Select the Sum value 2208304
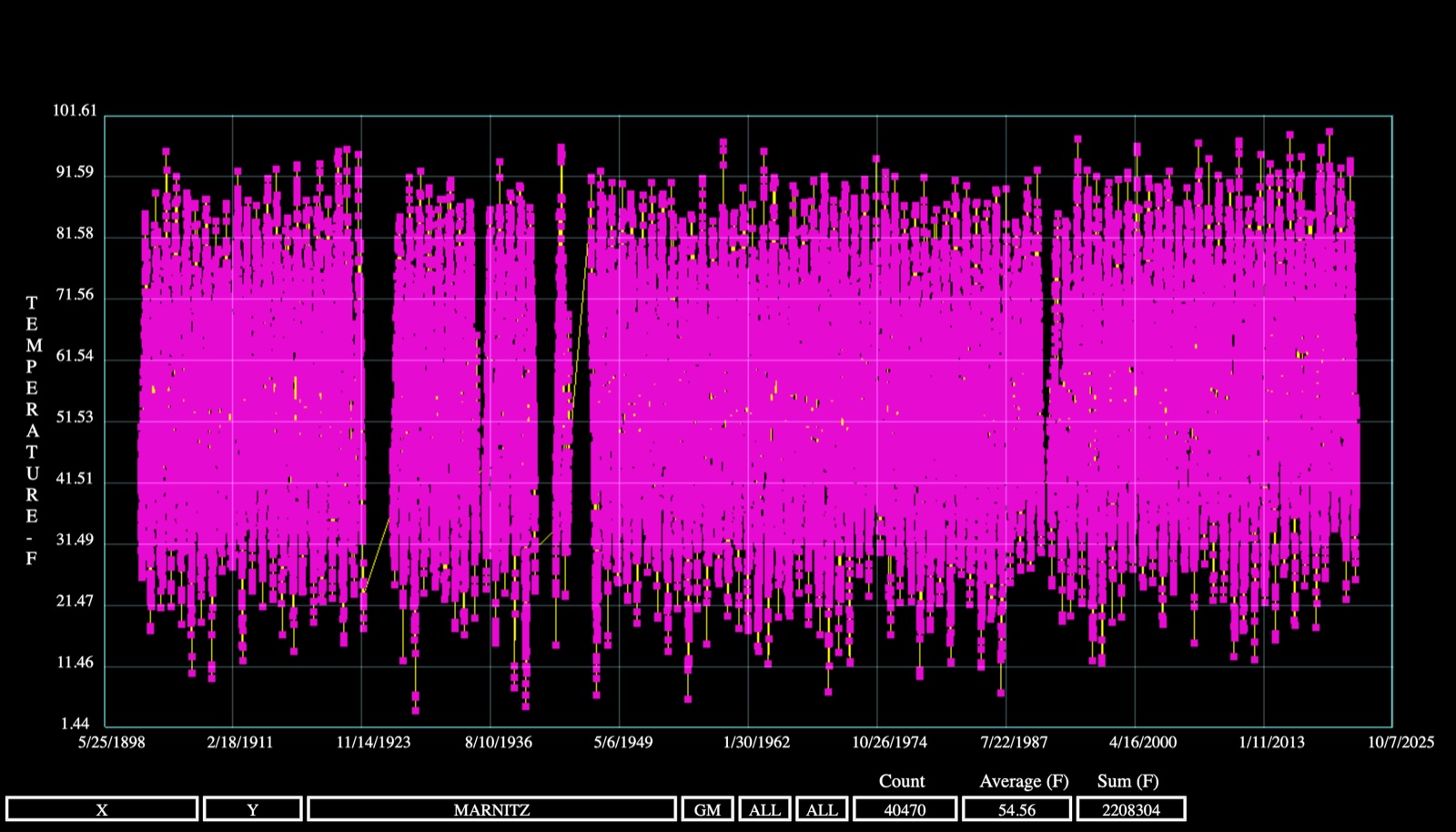1456x832 pixels. (x=1131, y=809)
